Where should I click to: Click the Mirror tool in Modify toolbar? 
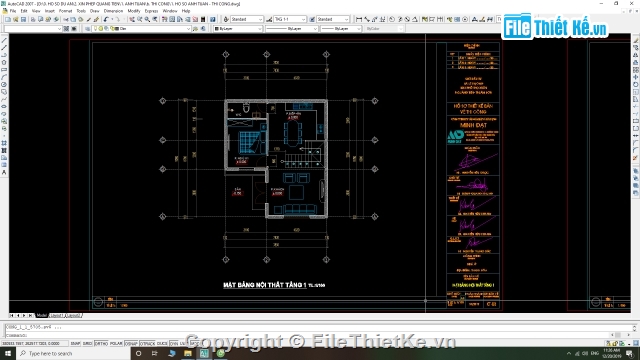(636, 55)
